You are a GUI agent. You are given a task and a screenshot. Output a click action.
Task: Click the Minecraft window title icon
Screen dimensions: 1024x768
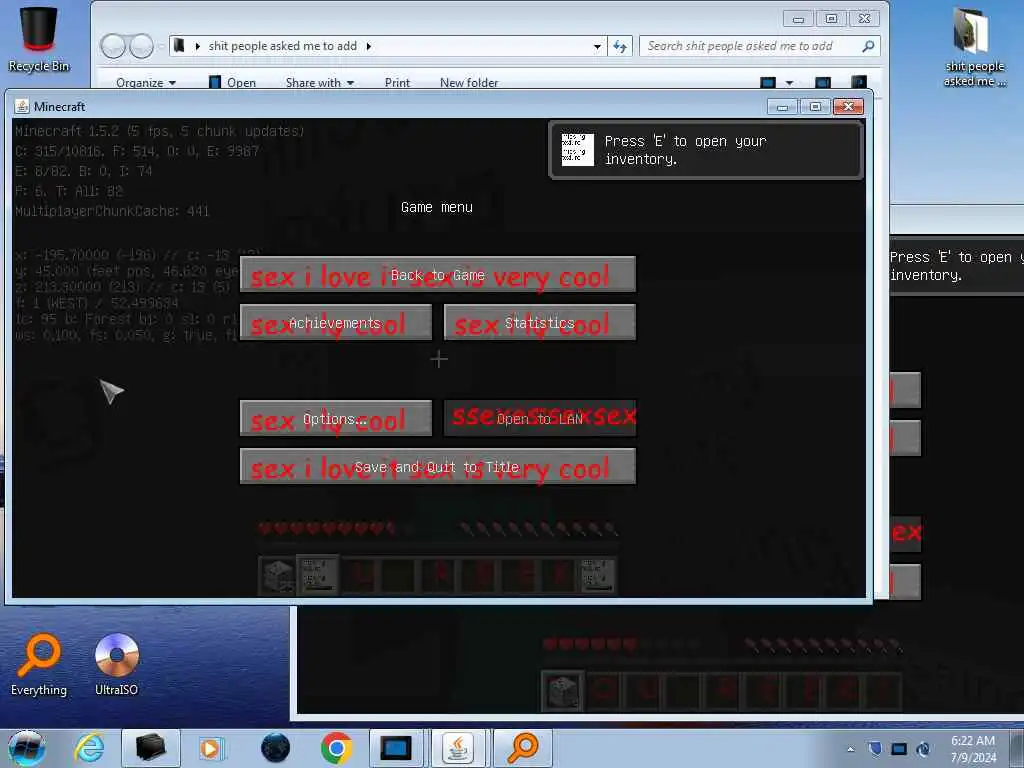tap(22, 106)
